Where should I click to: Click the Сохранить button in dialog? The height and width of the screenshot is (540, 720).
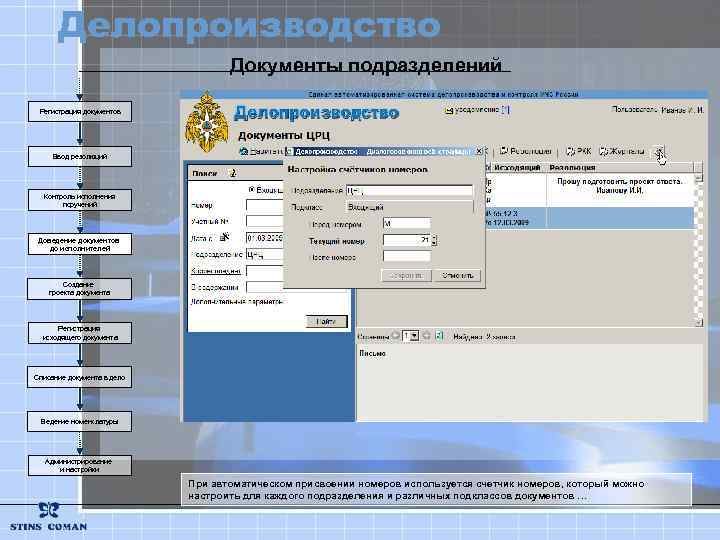pyautogui.click(x=406, y=275)
